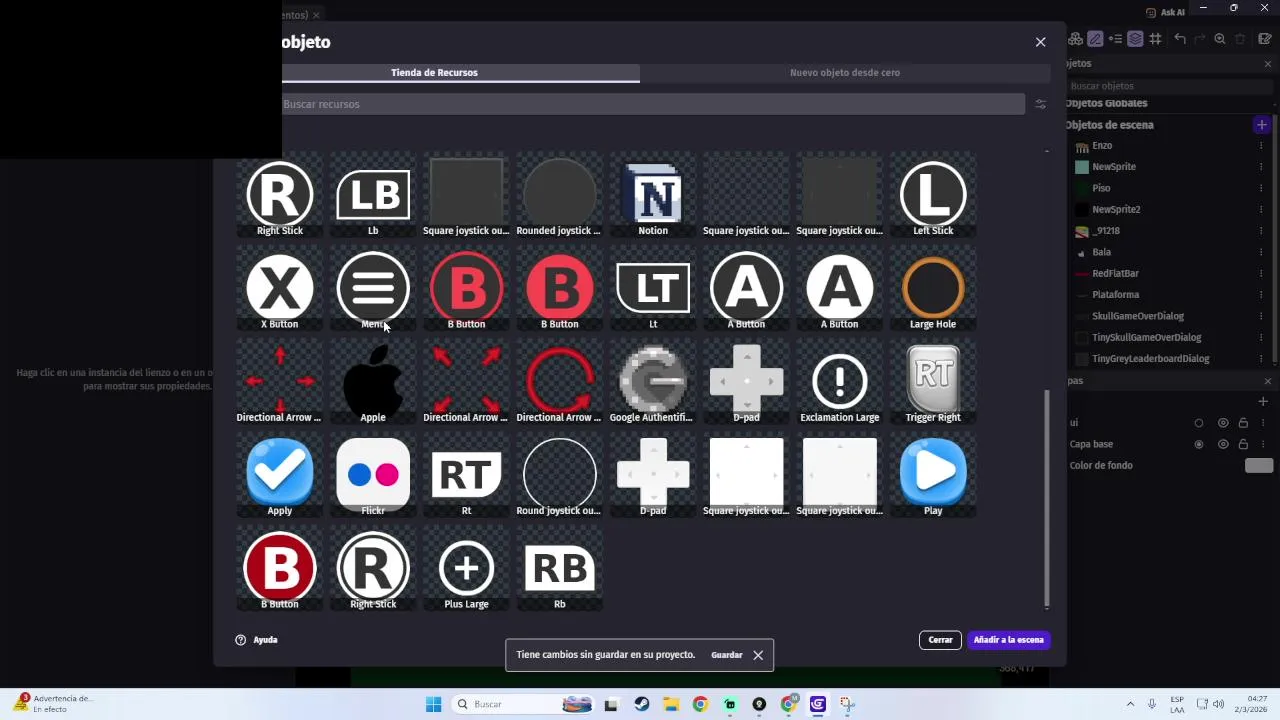The width and height of the screenshot is (1280, 720).
Task: Open the Ayuda help link
Action: point(256,640)
